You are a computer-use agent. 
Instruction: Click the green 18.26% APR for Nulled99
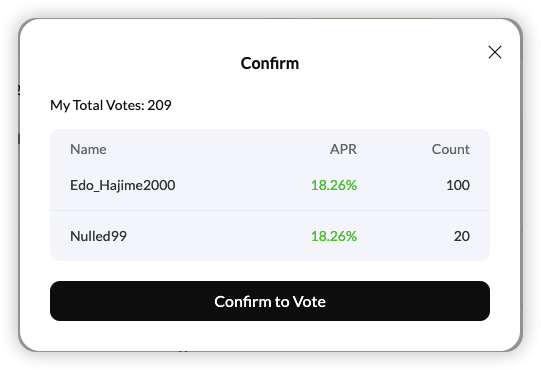[x=334, y=236]
